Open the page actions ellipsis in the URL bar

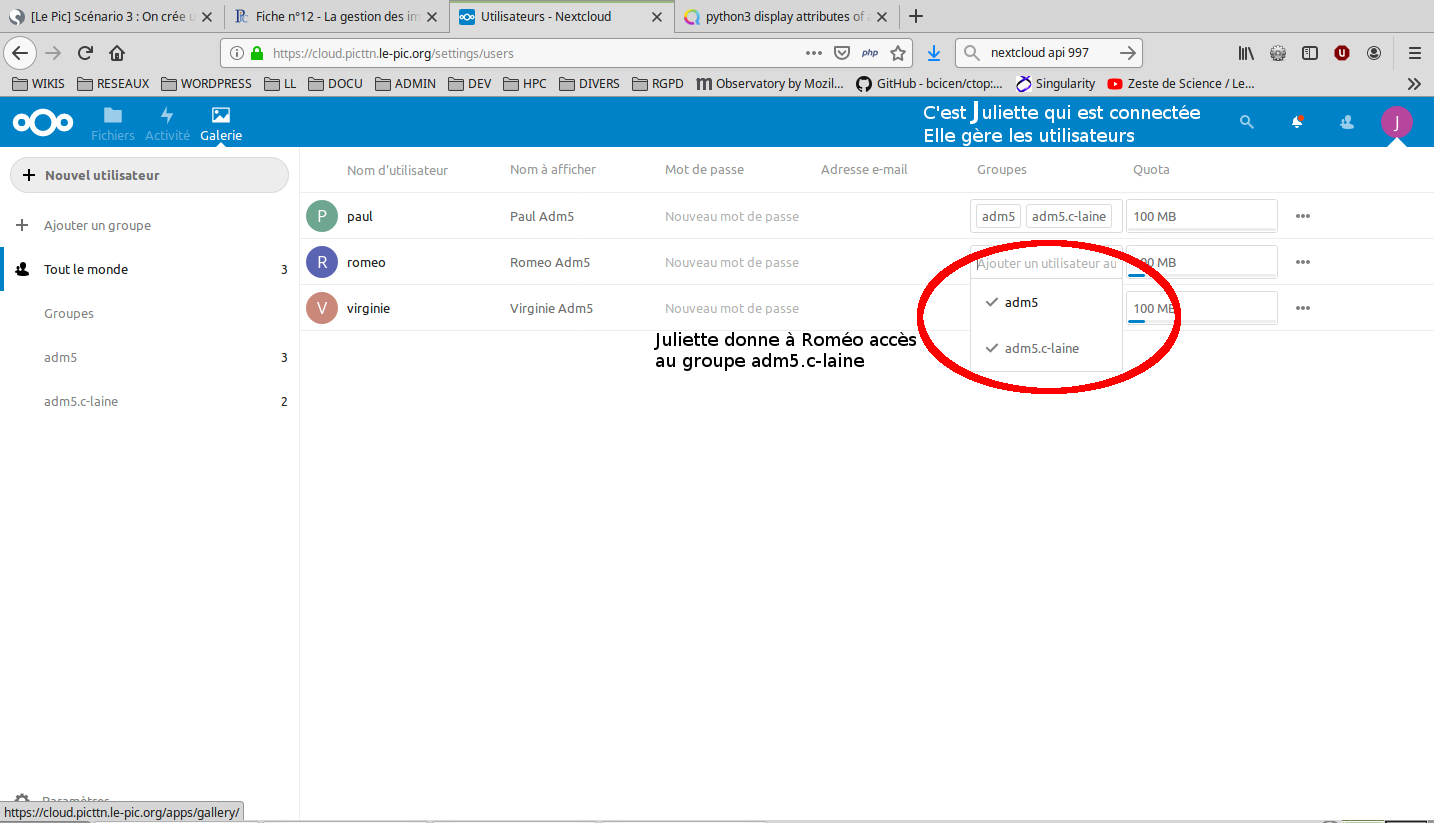tap(814, 53)
